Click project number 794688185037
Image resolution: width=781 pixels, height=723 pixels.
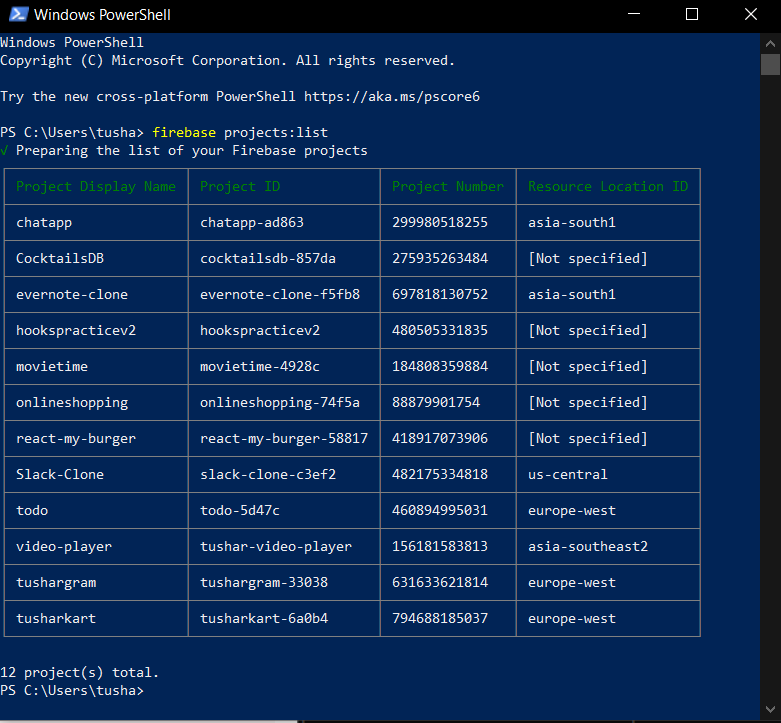pos(440,618)
